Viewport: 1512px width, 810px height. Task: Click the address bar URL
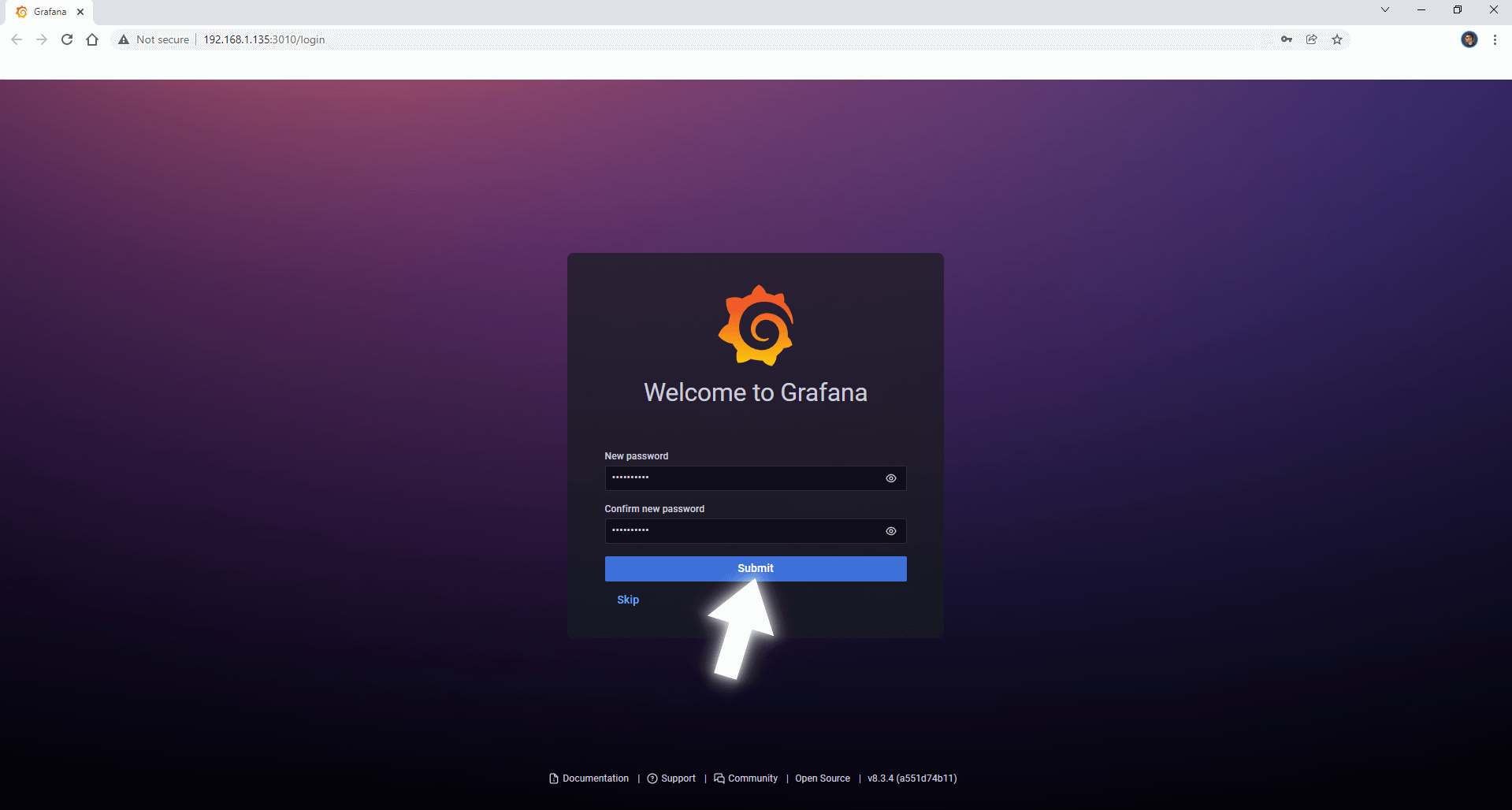click(264, 39)
